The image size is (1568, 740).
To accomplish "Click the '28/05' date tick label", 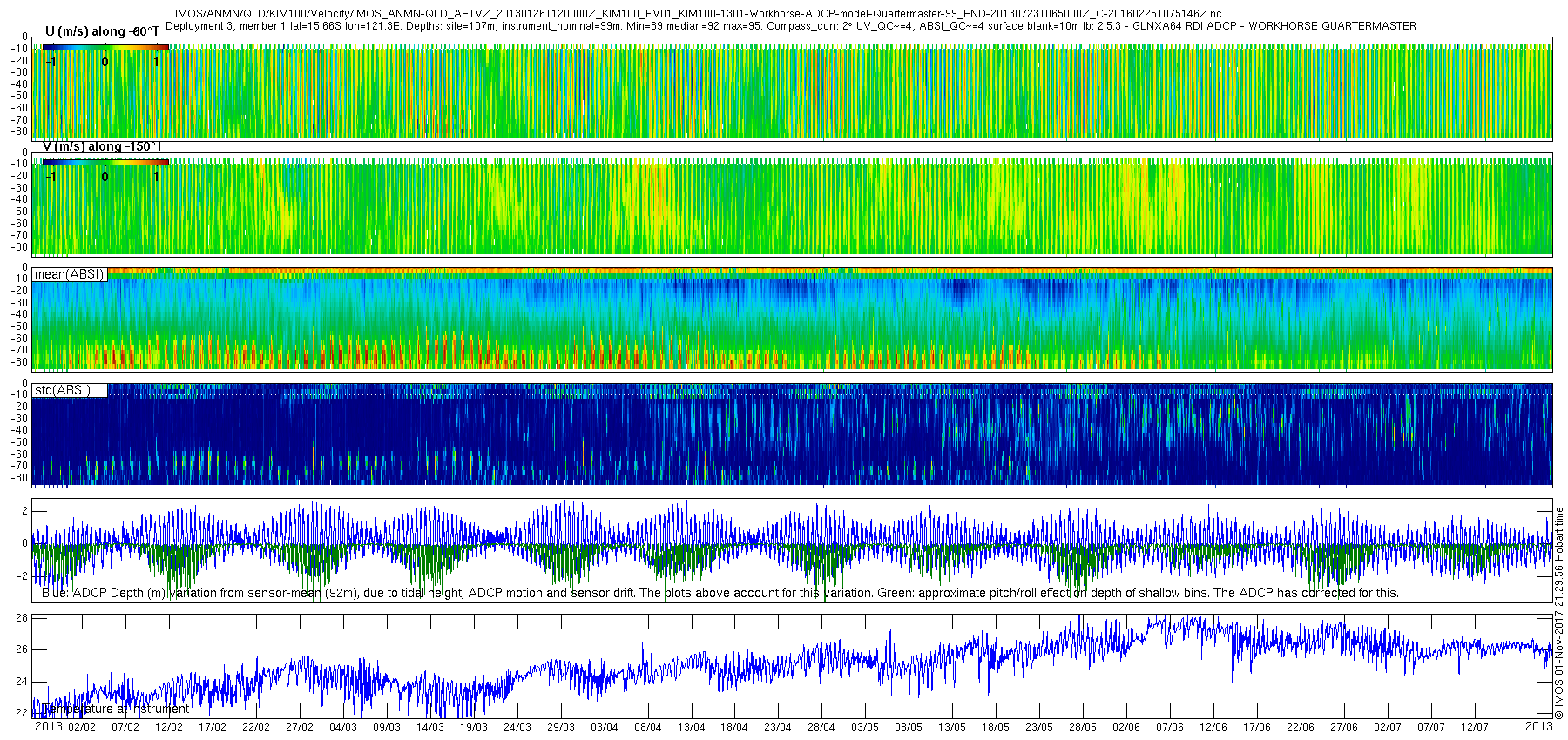I will [x=1083, y=728].
